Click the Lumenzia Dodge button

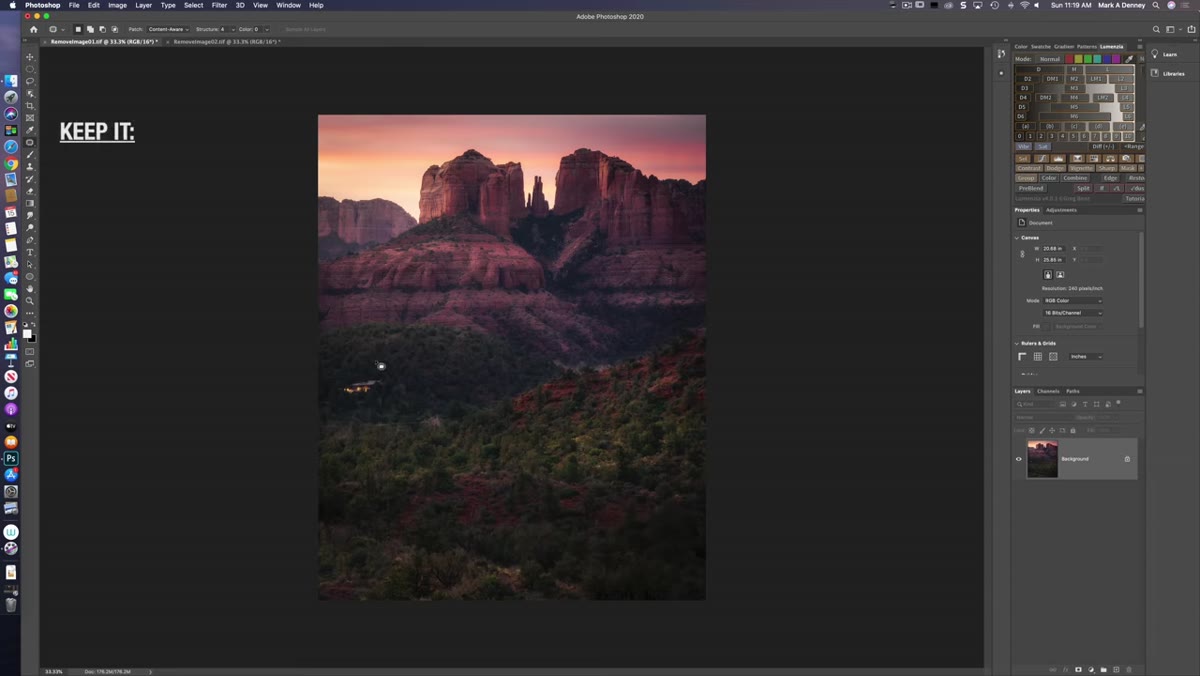coord(1055,168)
